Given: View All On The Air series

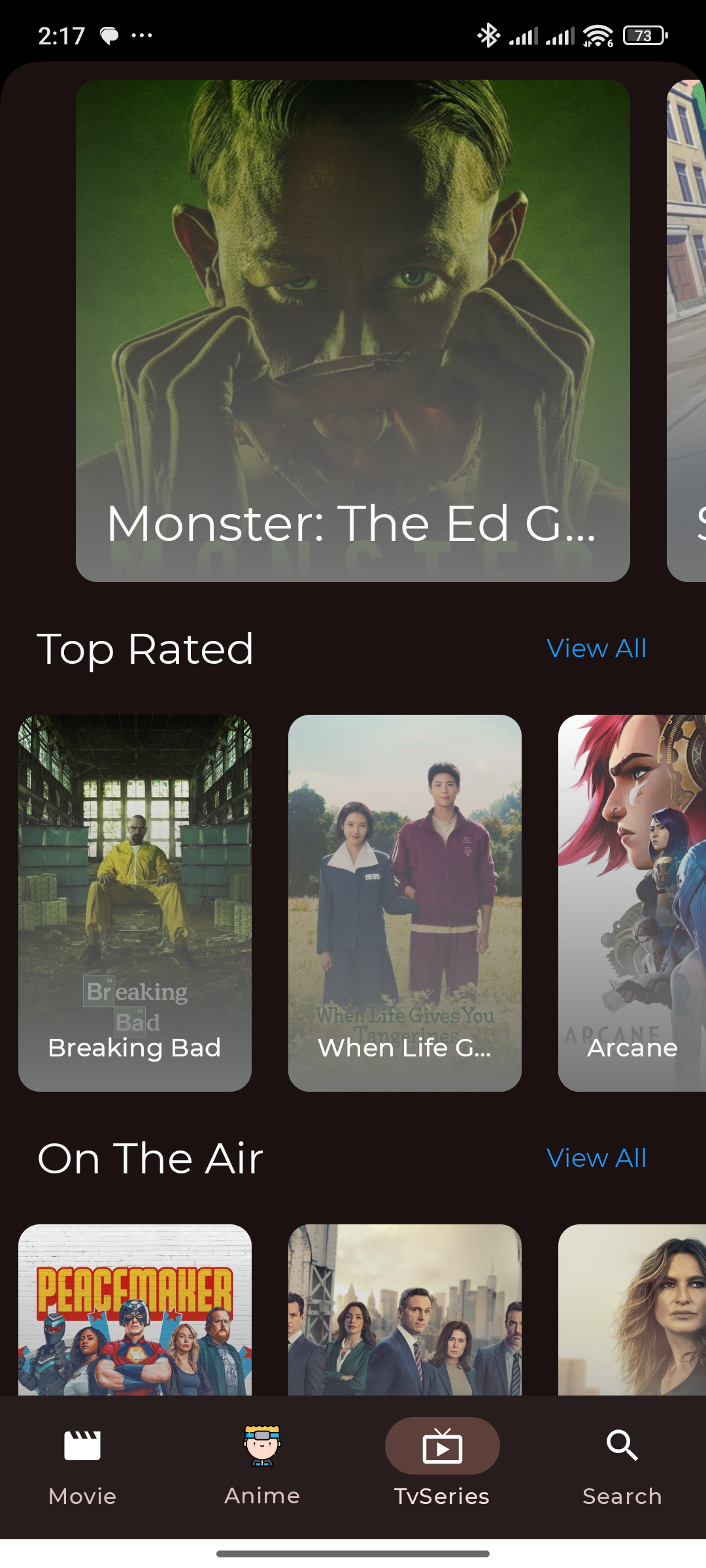Looking at the screenshot, I should tap(596, 1158).
